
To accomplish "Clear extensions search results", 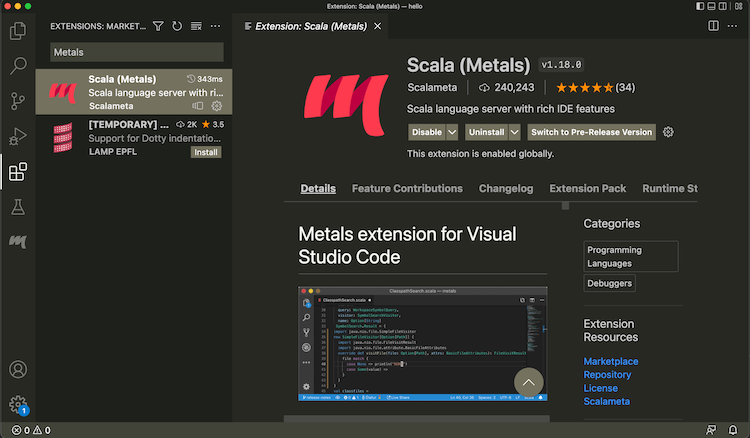I will click(x=196, y=26).
